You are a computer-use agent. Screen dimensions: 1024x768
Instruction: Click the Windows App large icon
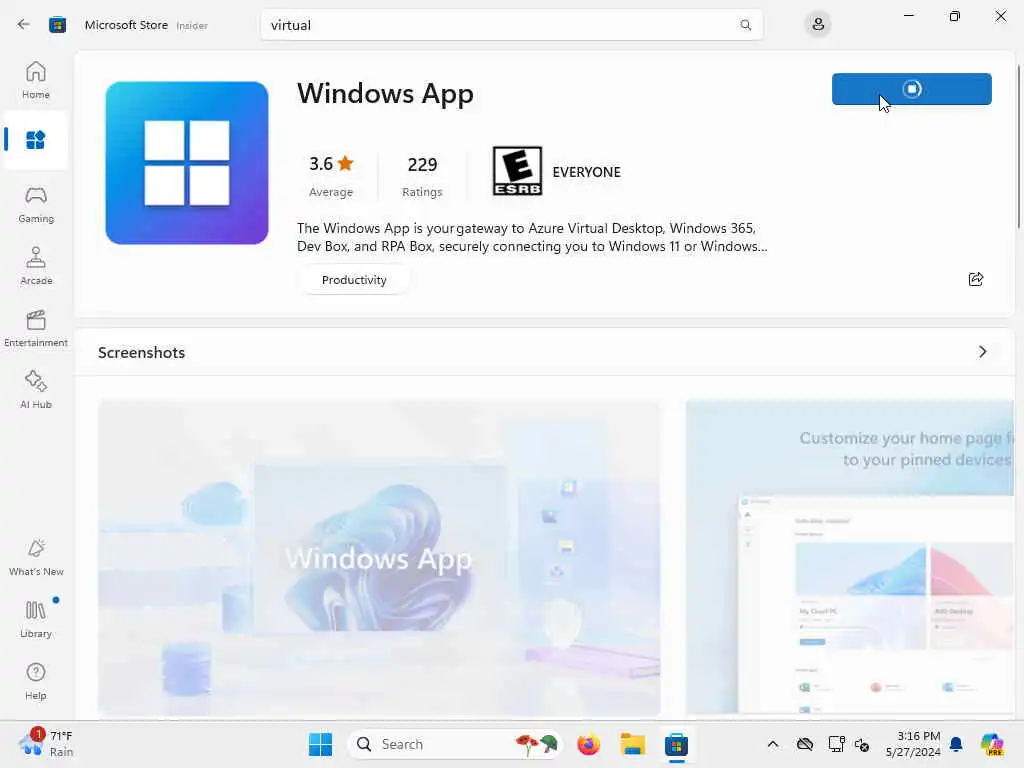point(187,163)
